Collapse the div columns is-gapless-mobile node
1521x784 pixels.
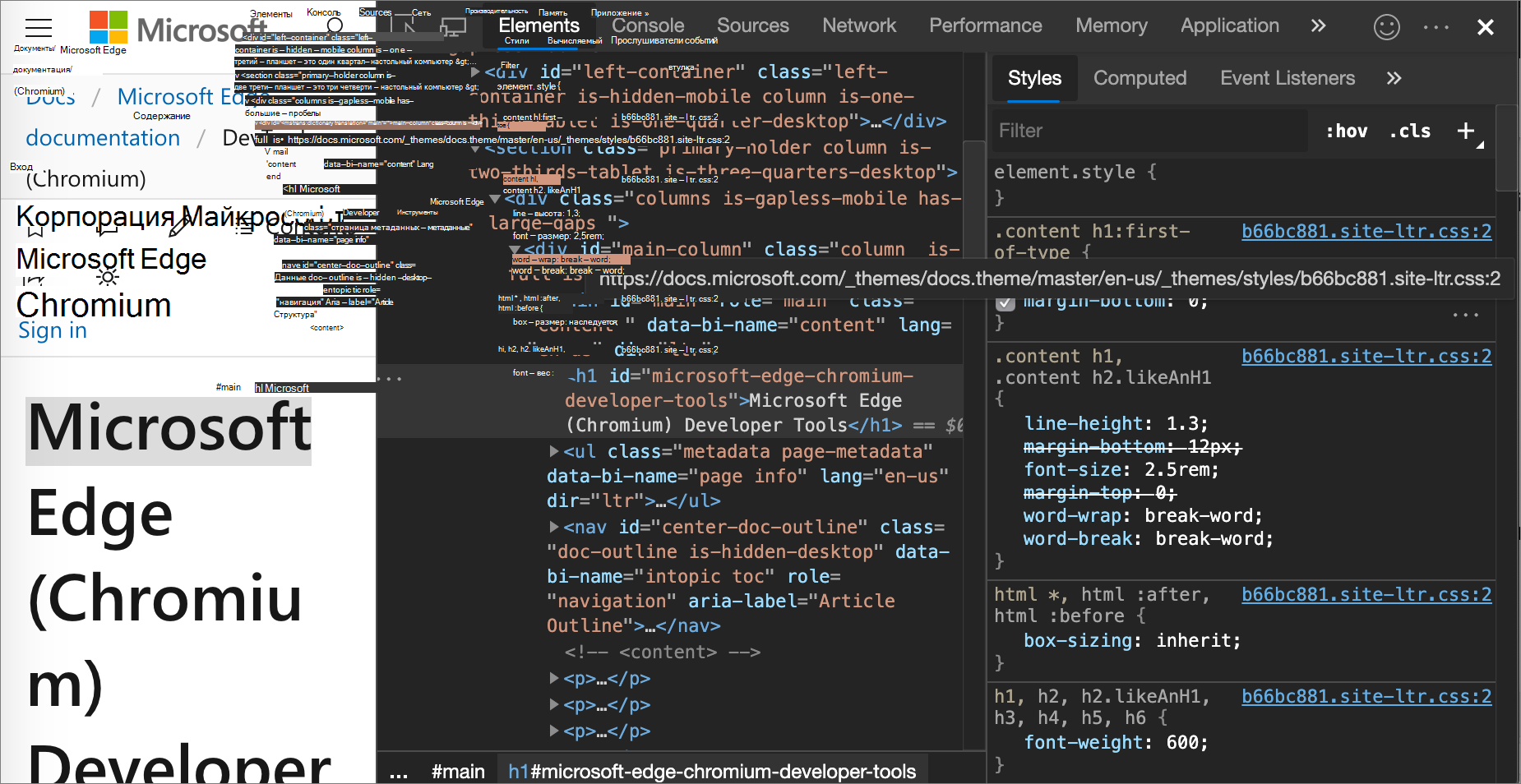pyautogui.click(x=495, y=199)
